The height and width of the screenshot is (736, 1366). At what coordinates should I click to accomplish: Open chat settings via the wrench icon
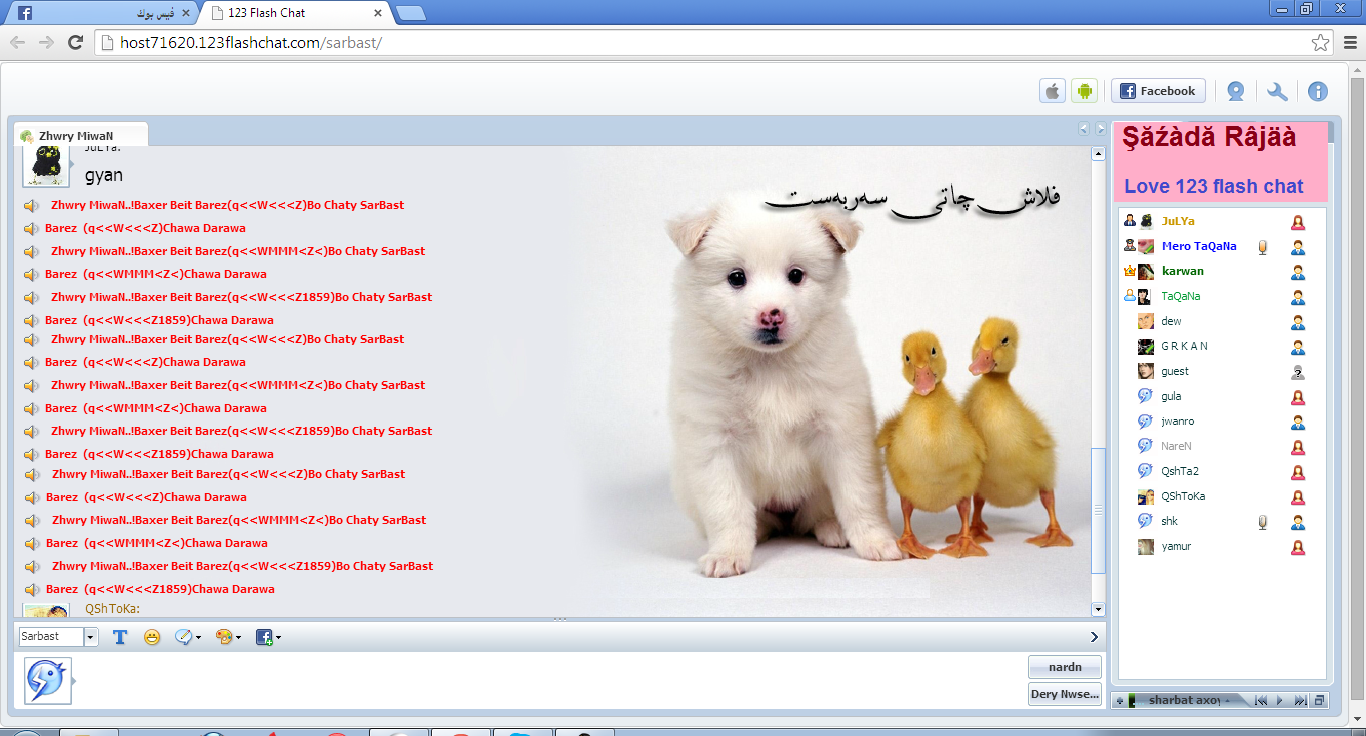pyautogui.click(x=1277, y=91)
